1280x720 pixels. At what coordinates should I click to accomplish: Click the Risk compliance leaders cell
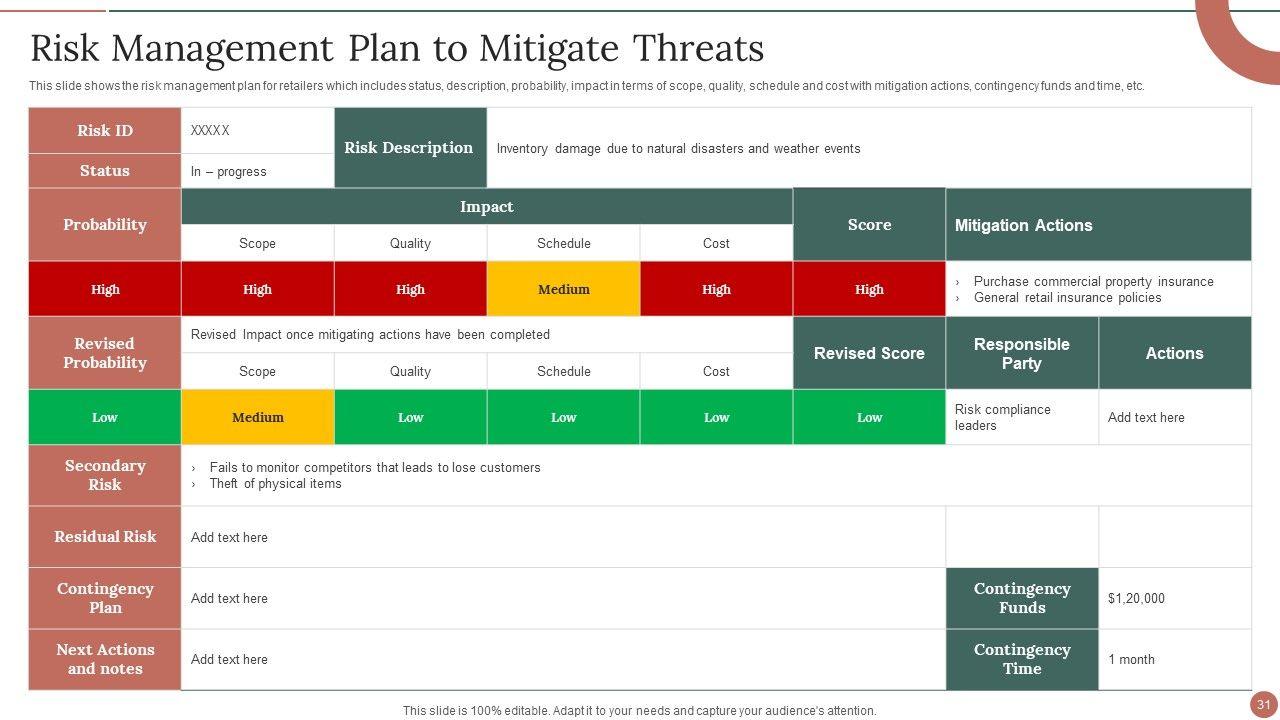(1022, 417)
